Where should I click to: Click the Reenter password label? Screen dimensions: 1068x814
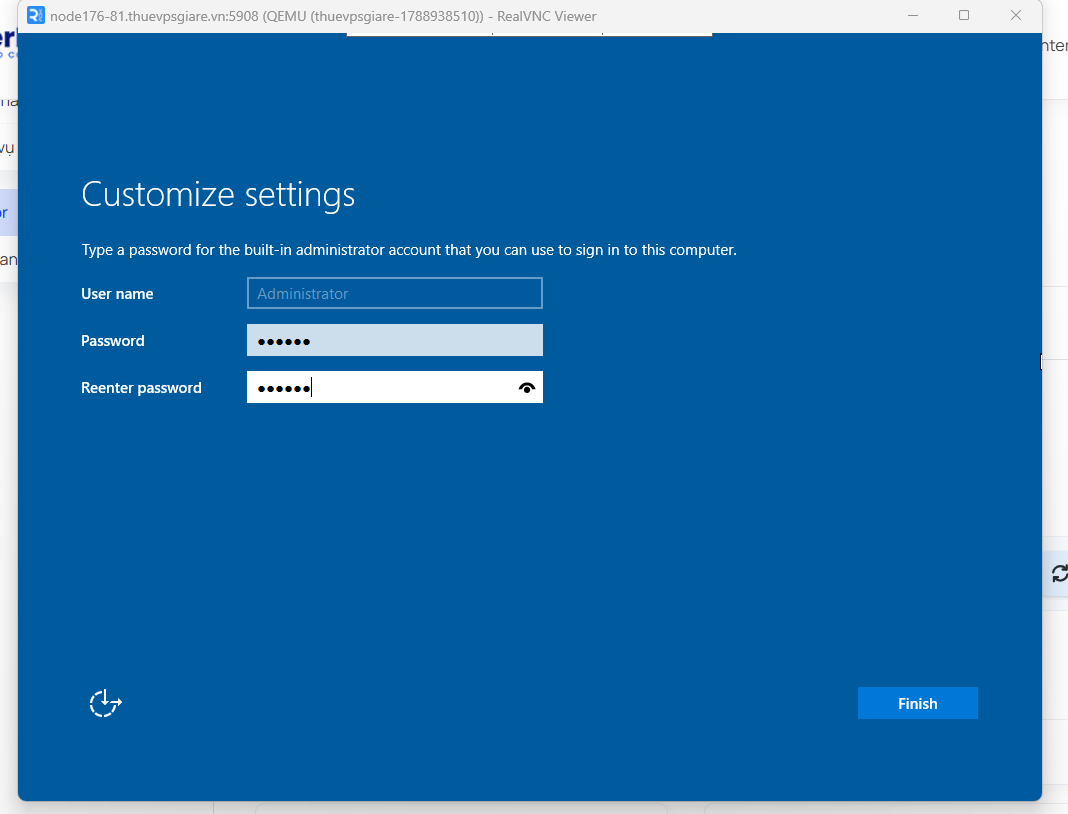pos(141,388)
